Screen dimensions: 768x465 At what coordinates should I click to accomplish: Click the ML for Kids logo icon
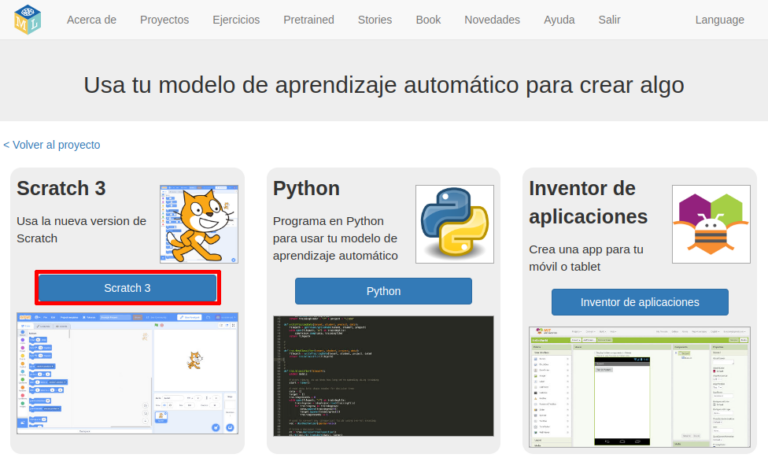click(x=27, y=20)
